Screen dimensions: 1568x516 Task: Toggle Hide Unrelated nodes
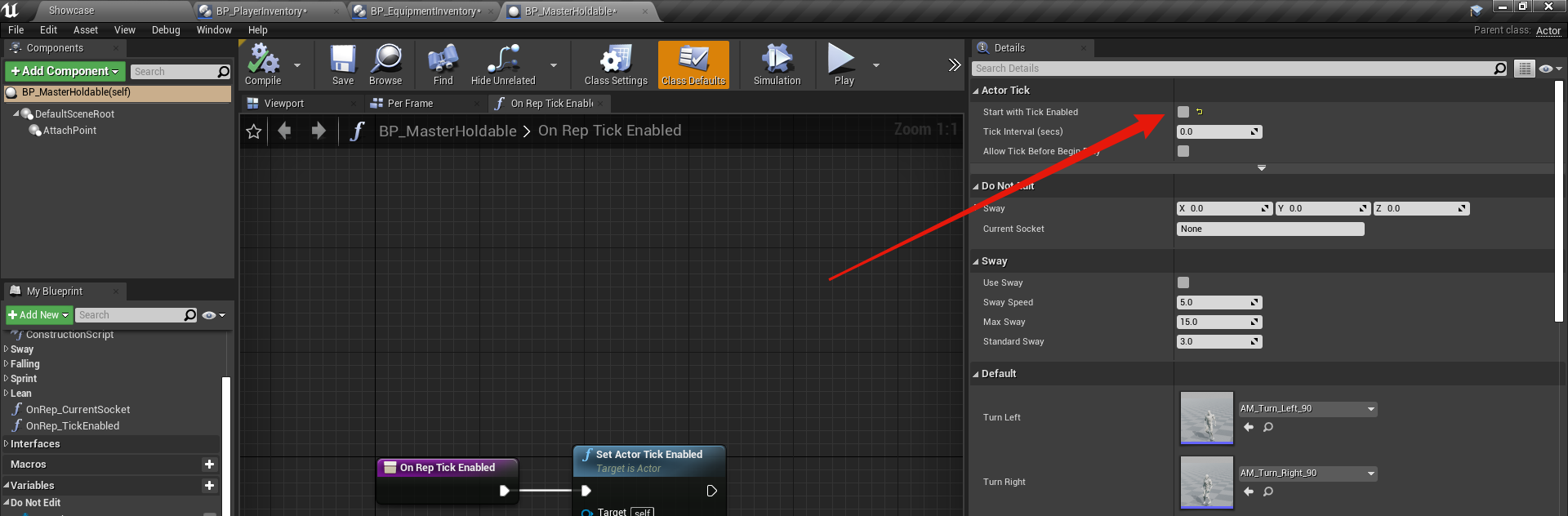point(503,64)
